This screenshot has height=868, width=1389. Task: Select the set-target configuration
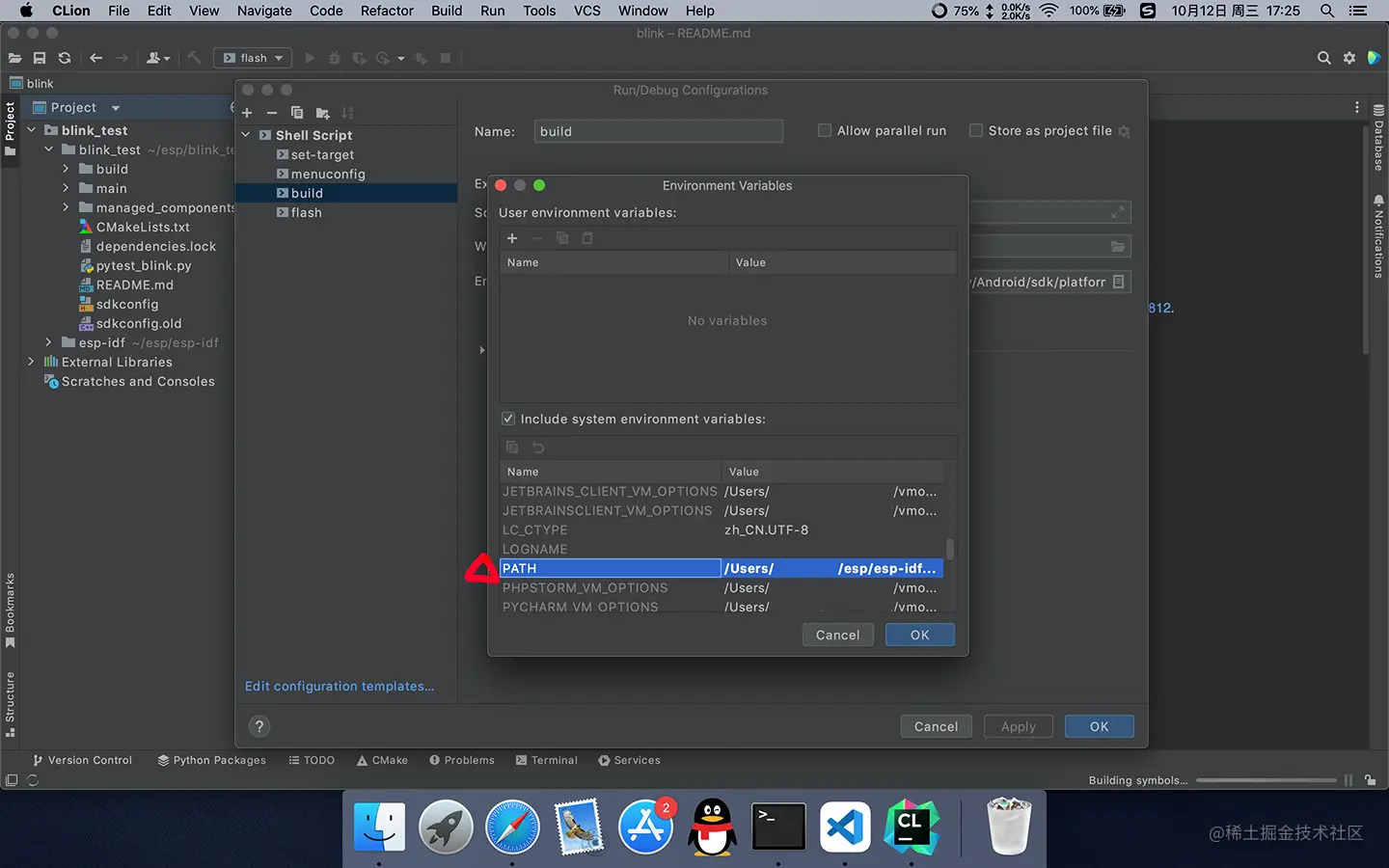click(x=322, y=154)
